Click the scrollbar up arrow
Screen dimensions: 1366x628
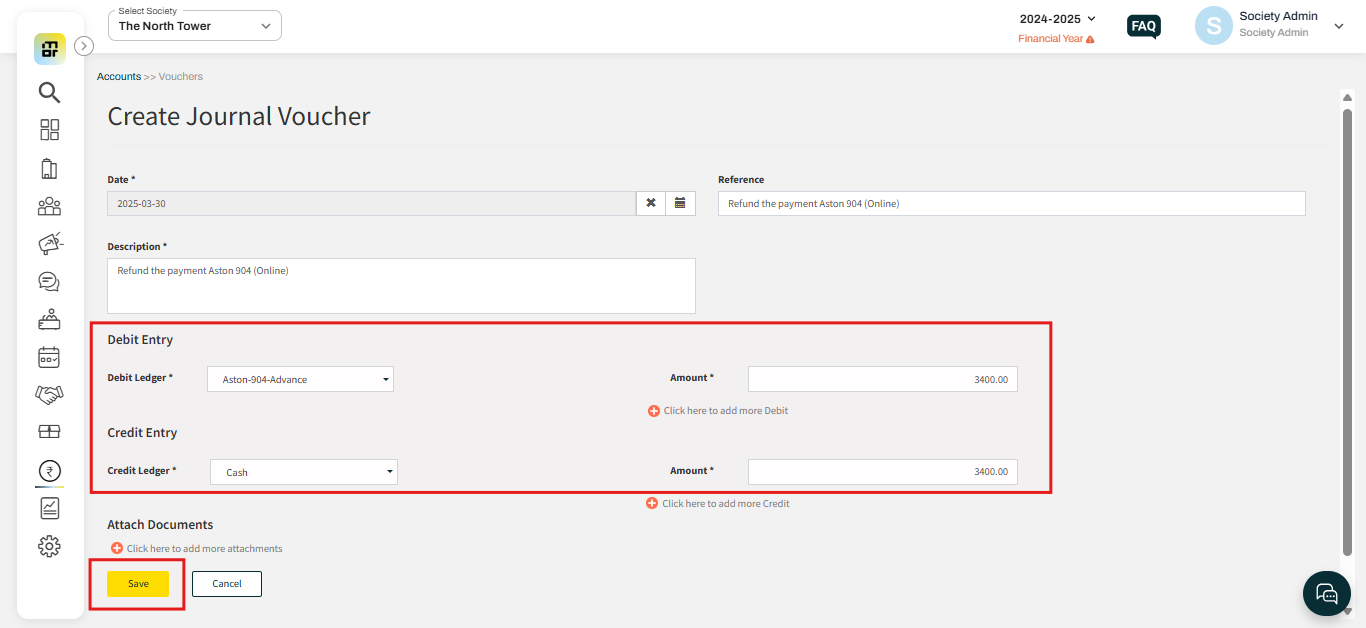(1347, 97)
